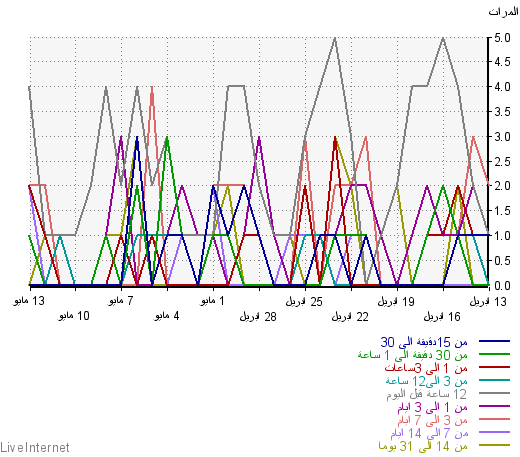The width and height of the screenshot is (520, 457).
Task: Select legend label 'من 30 دقيقة الى 1 ساعة'
Action: pyautogui.click(x=413, y=355)
